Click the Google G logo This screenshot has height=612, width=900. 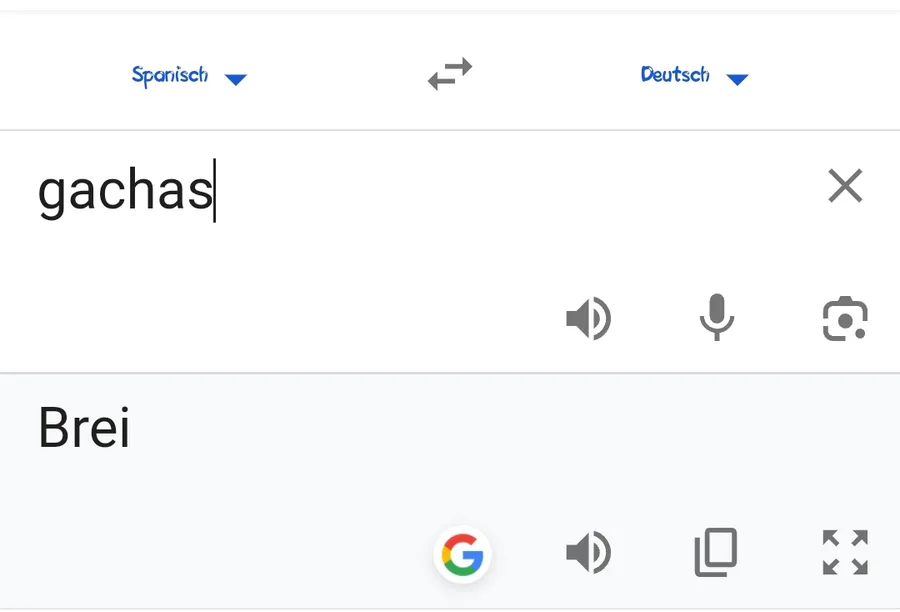[462, 553]
